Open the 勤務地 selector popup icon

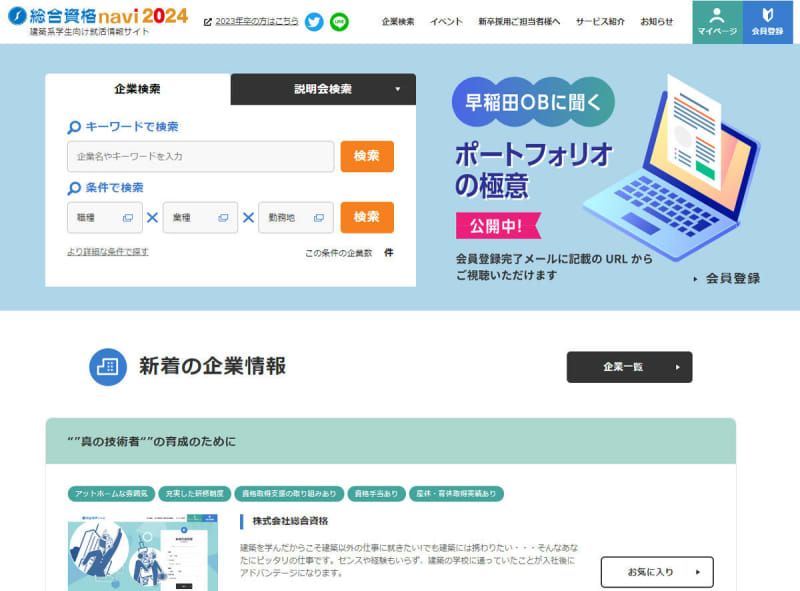click(319, 218)
